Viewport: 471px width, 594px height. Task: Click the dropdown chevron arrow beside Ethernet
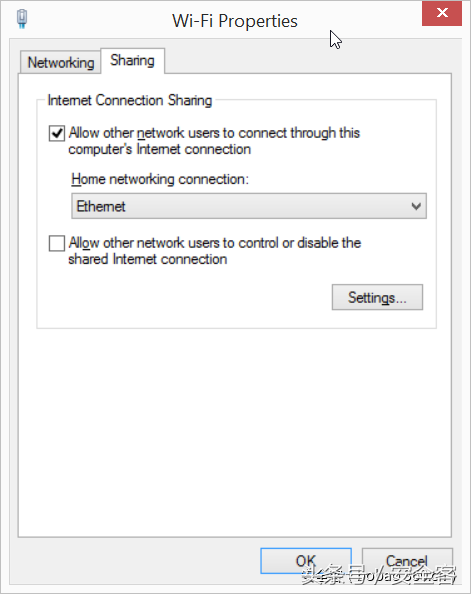[x=416, y=206]
